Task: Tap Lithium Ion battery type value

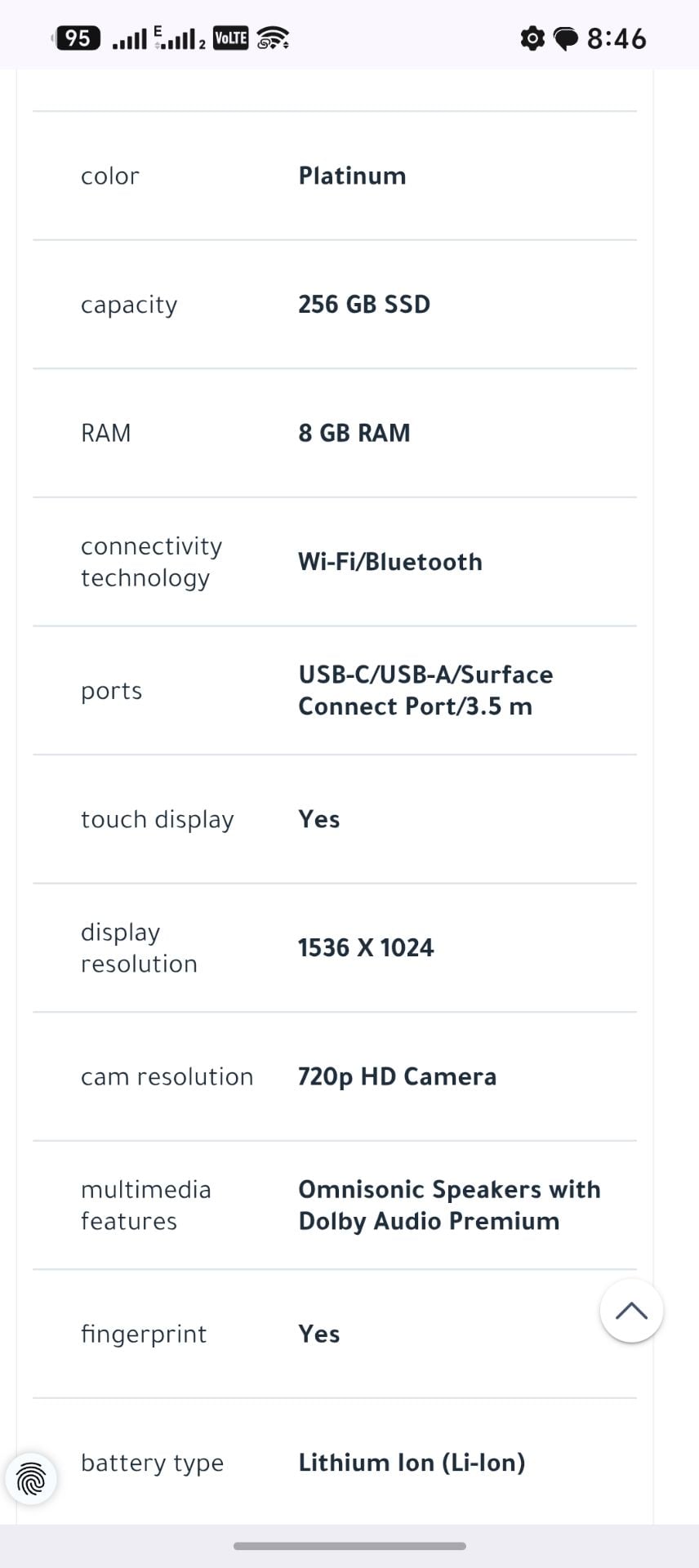Action: coord(412,1462)
